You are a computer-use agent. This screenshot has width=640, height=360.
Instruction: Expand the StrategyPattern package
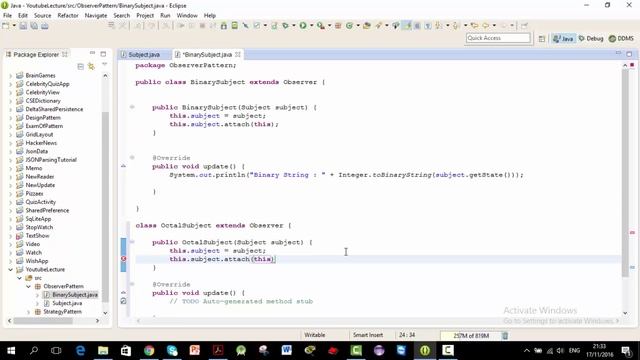click(28, 312)
